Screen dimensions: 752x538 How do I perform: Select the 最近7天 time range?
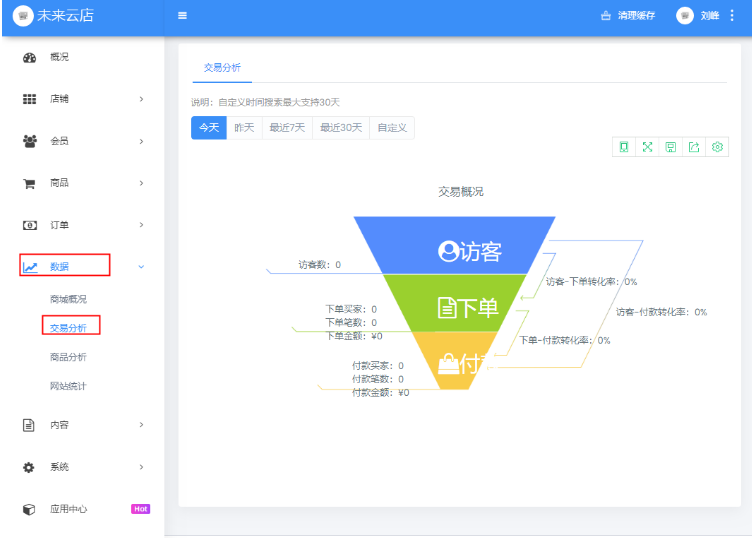(x=287, y=128)
